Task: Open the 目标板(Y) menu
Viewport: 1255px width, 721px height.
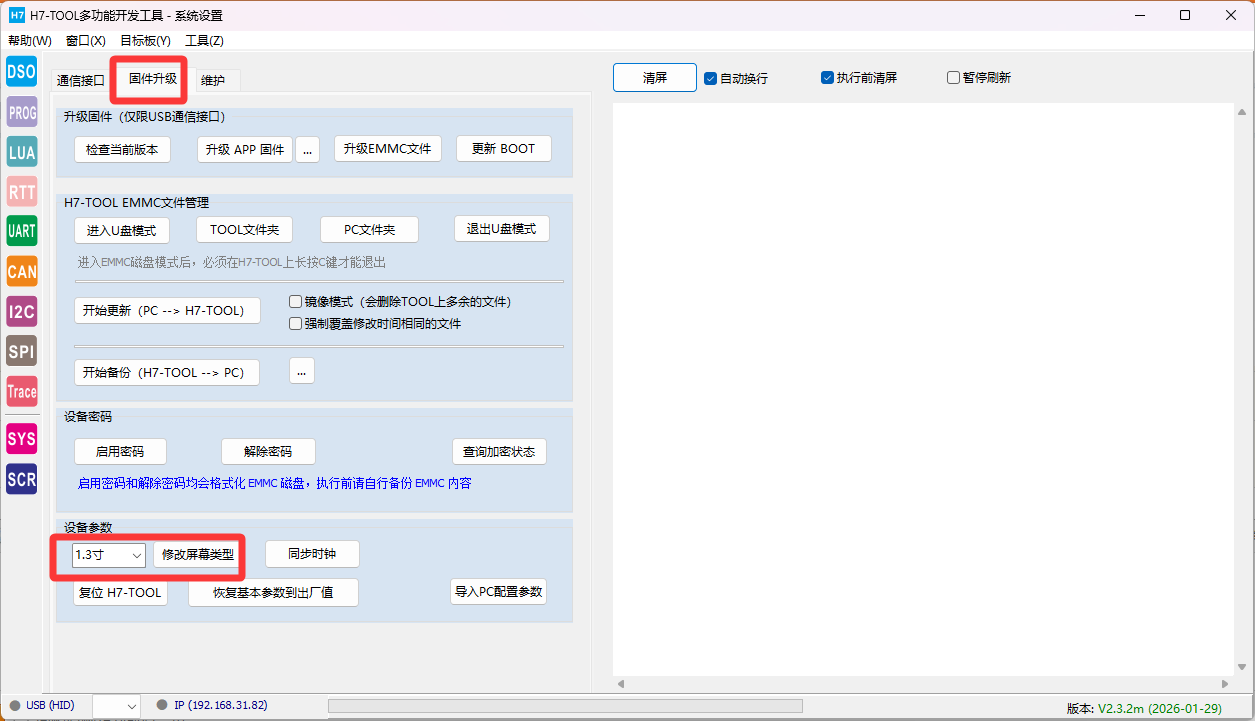Action: (145, 41)
